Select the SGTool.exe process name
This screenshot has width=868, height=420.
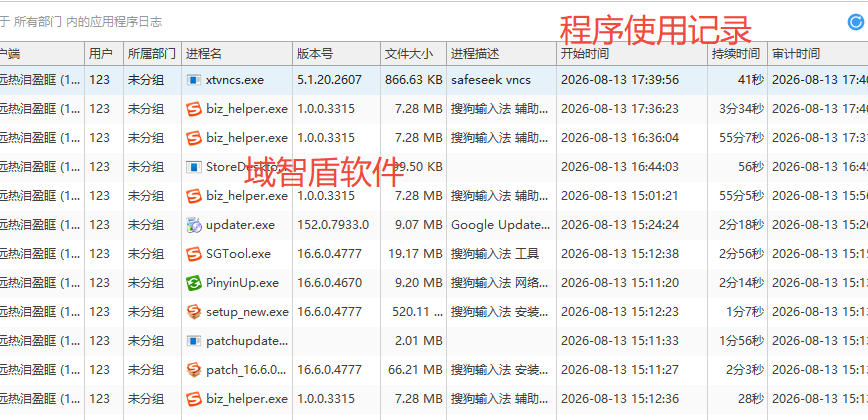238,254
